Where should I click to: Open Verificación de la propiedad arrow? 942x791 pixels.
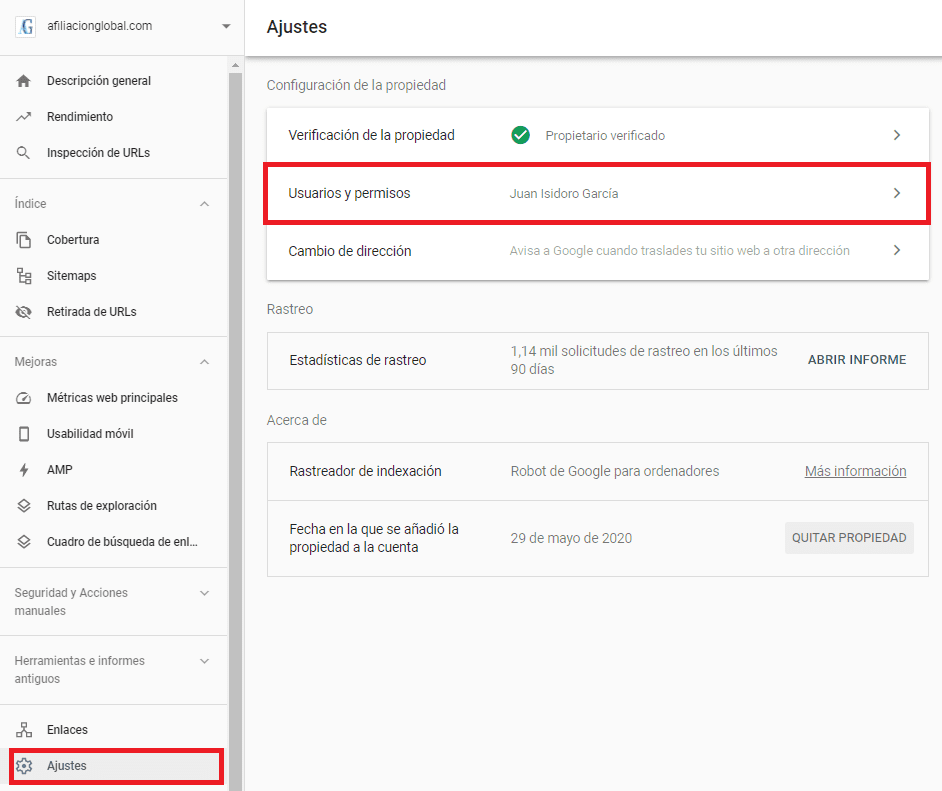(x=896, y=135)
